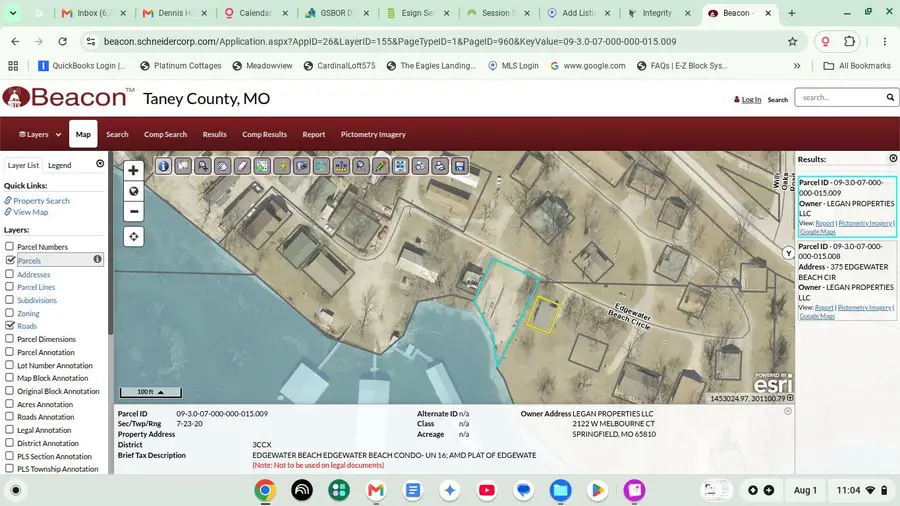This screenshot has height=506, width=900.
Task: Close the Layer List panel
Action: tap(100, 164)
